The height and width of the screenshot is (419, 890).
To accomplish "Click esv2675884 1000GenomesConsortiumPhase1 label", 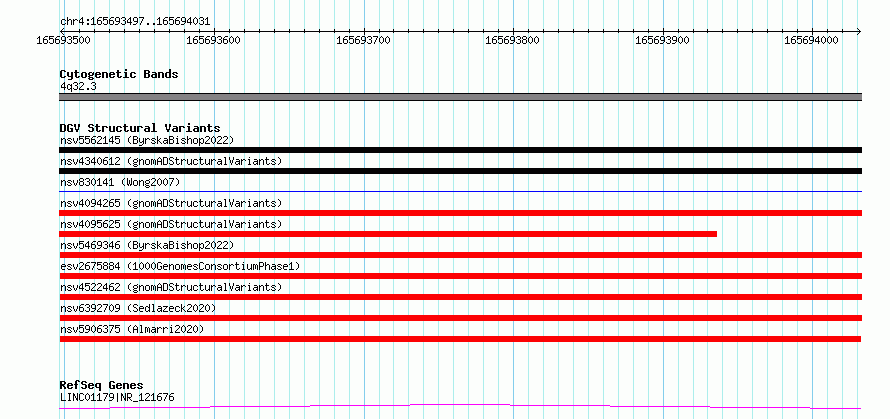I will tap(180, 266).
